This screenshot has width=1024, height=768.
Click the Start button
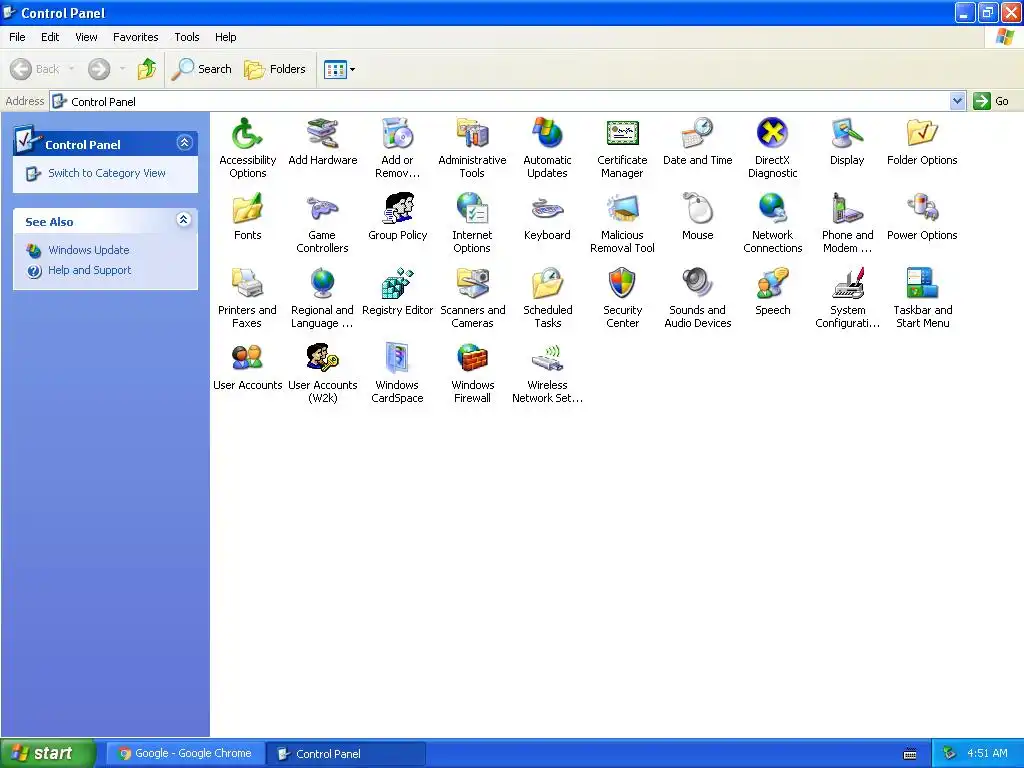point(48,753)
